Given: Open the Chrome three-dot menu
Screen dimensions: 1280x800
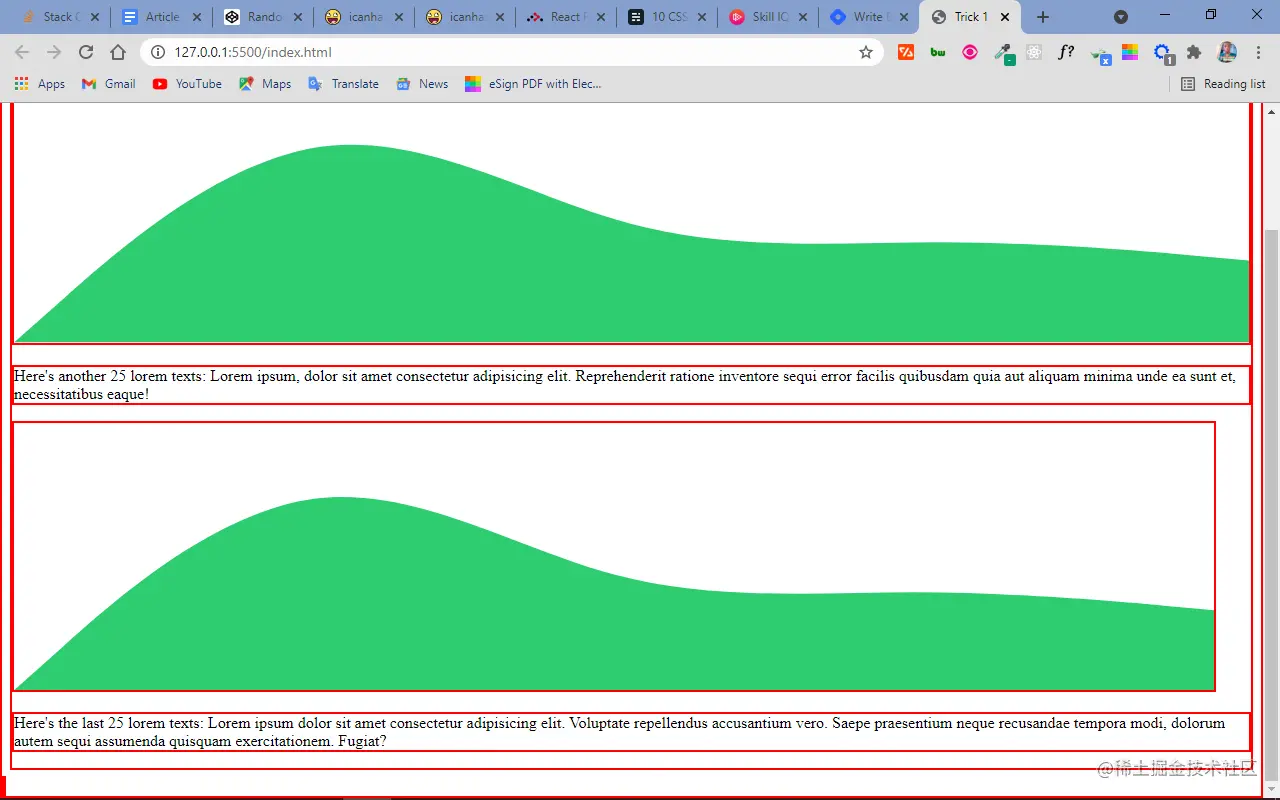Looking at the screenshot, I should [1258, 52].
